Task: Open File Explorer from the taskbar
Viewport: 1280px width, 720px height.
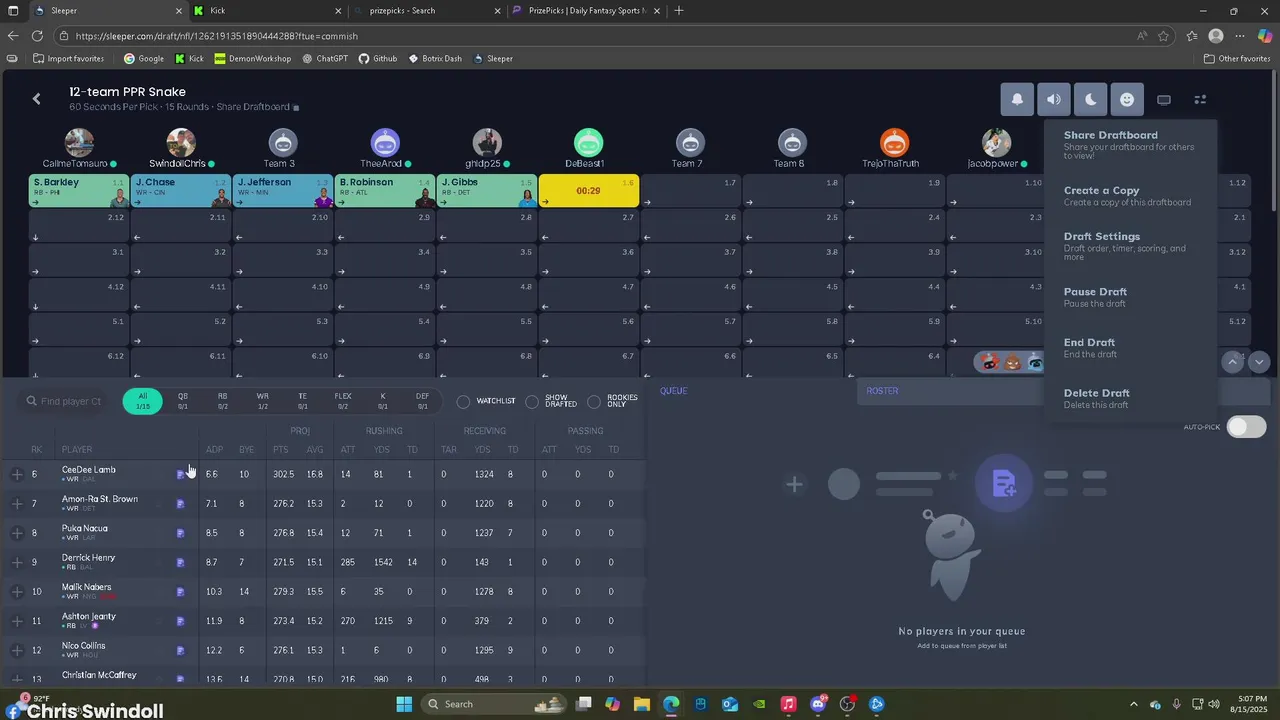Action: [x=642, y=704]
